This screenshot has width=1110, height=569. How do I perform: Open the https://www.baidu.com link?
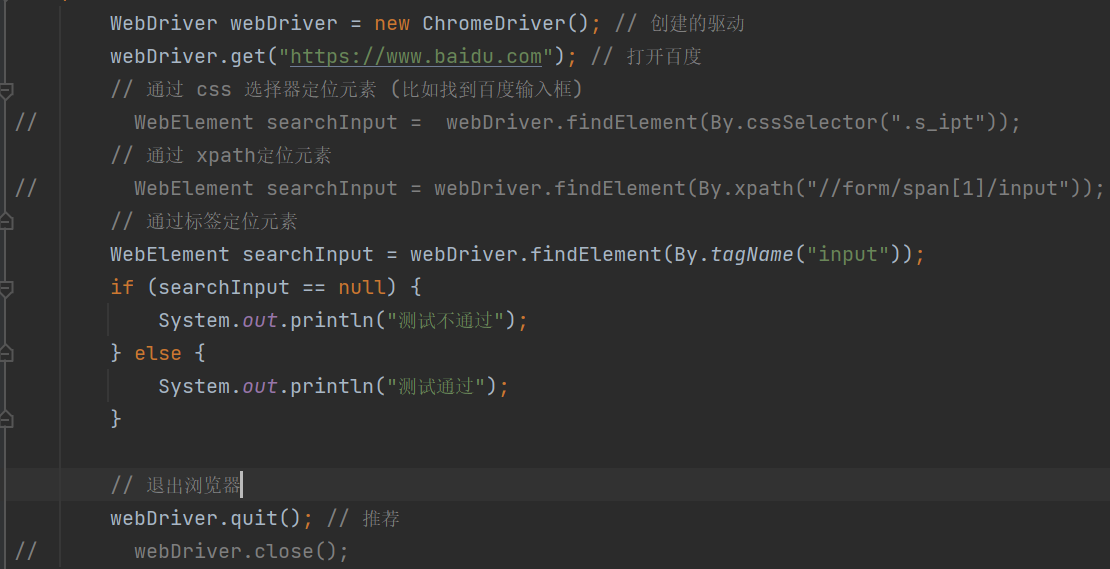tap(416, 56)
